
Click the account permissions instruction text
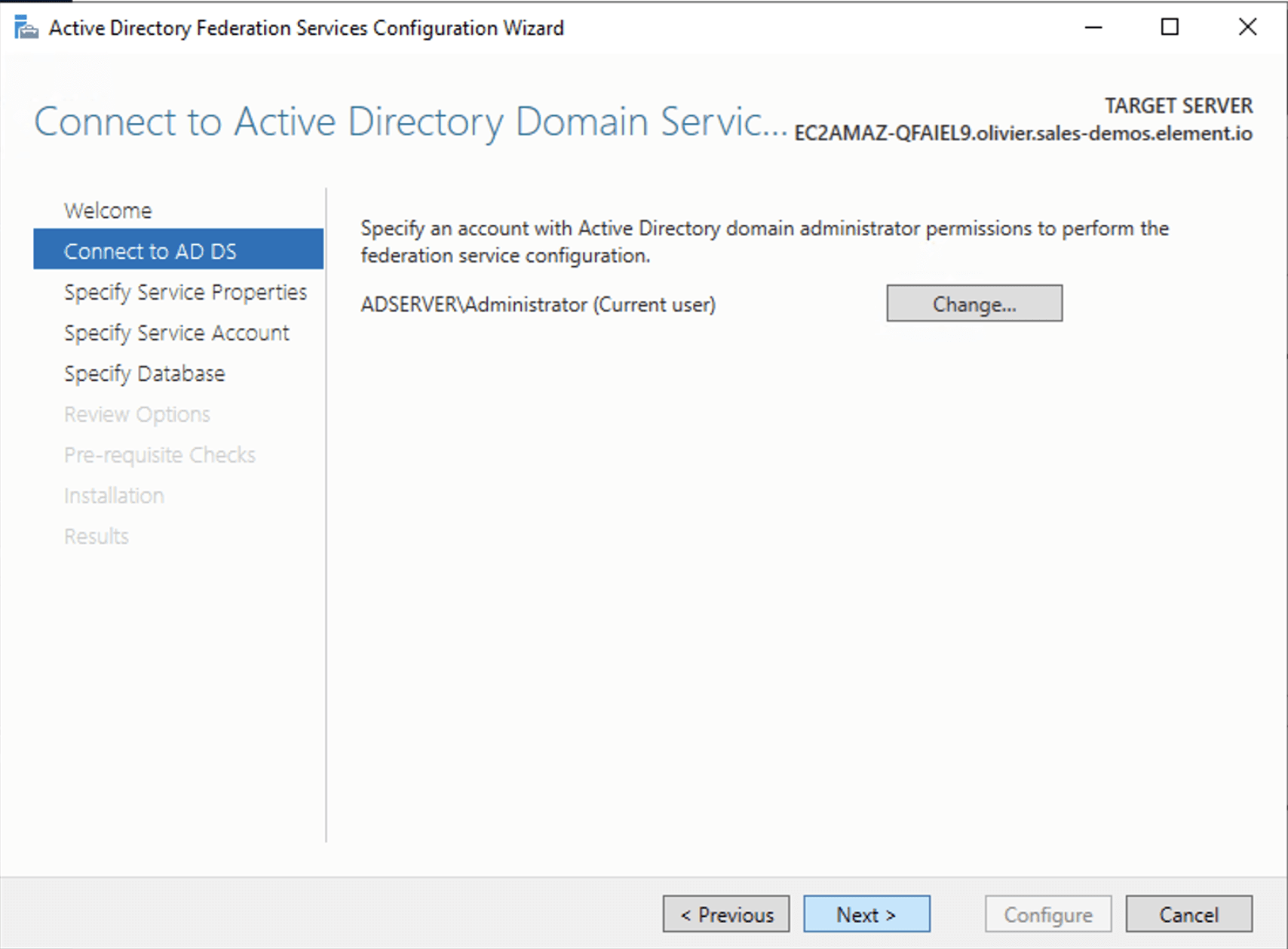click(x=765, y=241)
